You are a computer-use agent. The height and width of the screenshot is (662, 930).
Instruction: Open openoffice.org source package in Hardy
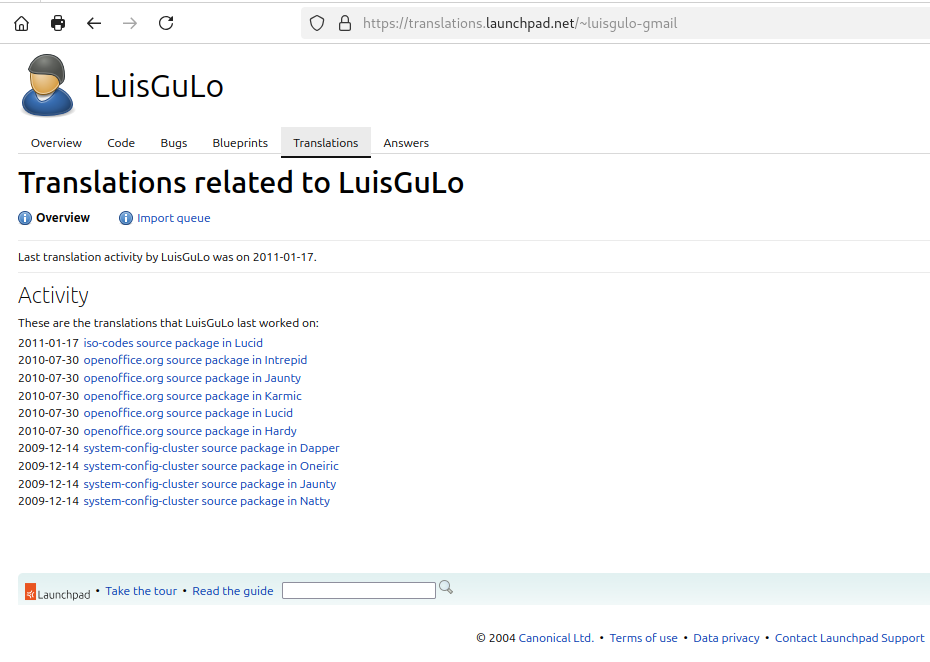[190, 431]
